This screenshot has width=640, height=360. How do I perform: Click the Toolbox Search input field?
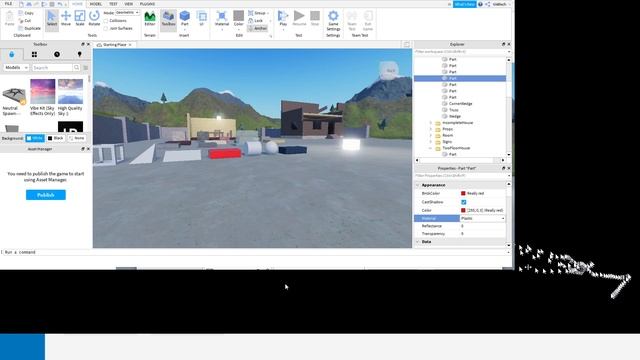click(52, 67)
